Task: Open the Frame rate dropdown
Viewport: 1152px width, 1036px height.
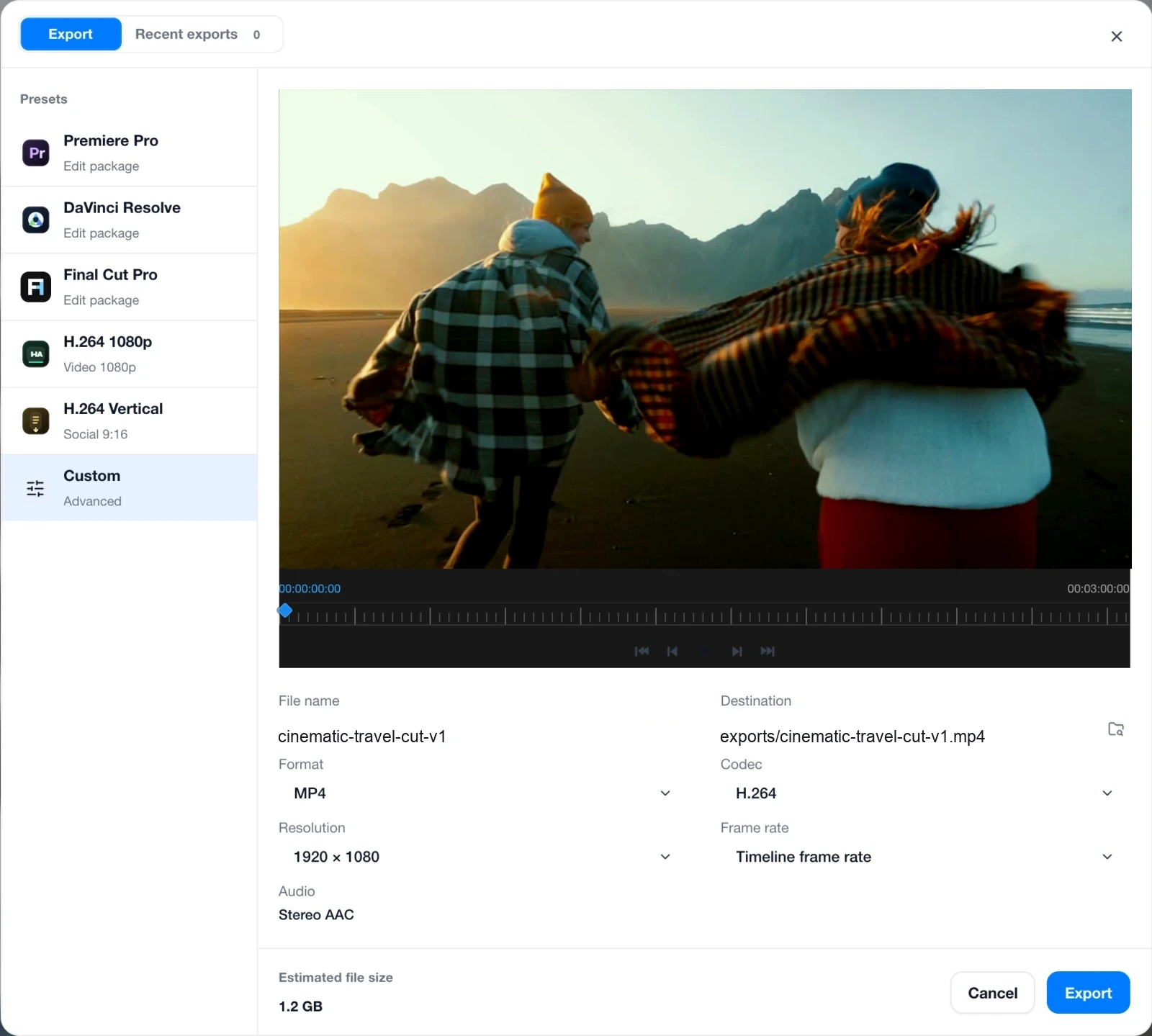Action: pos(924,856)
